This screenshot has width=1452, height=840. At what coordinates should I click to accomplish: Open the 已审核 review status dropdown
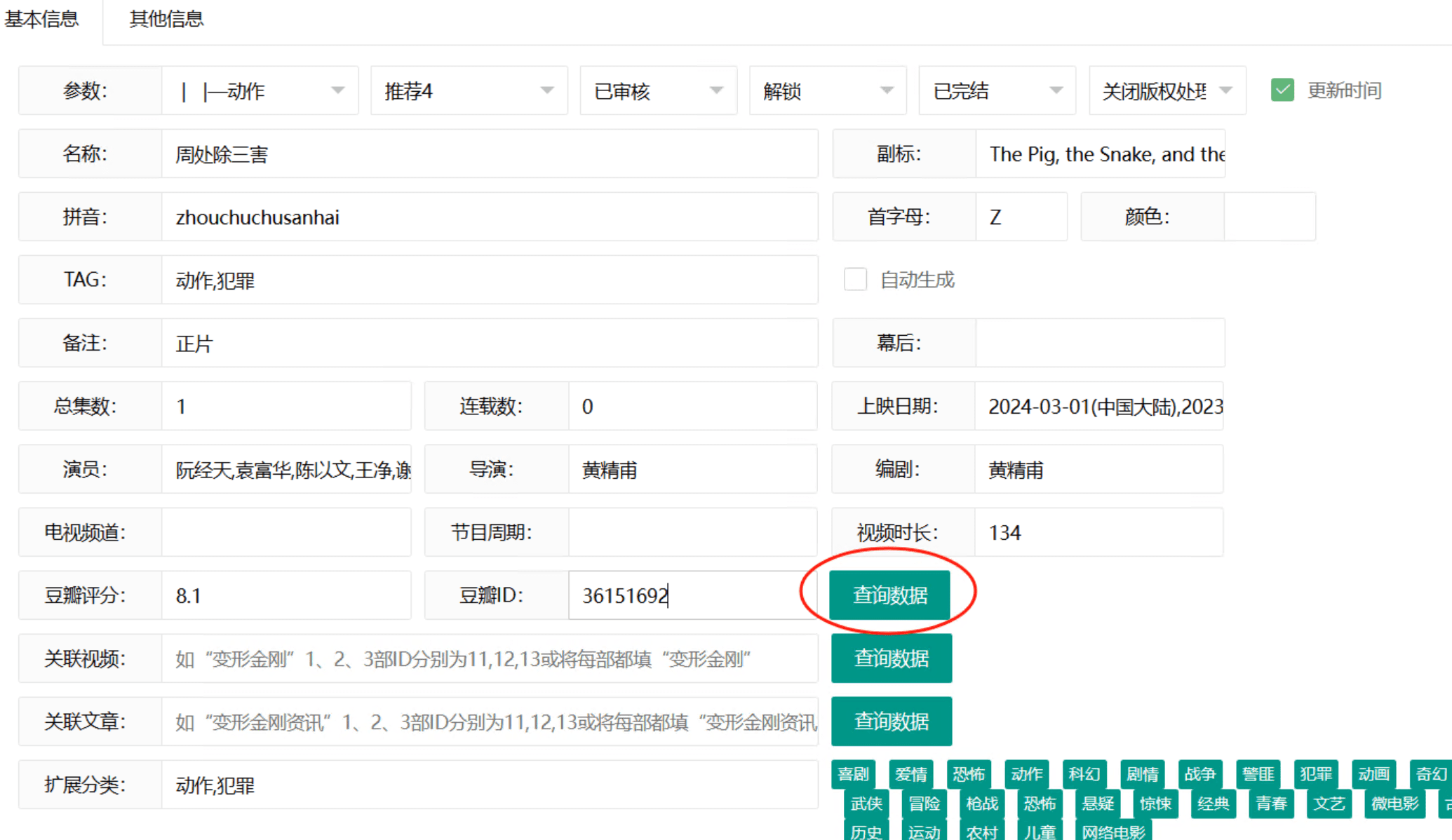[x=658, y=90]
